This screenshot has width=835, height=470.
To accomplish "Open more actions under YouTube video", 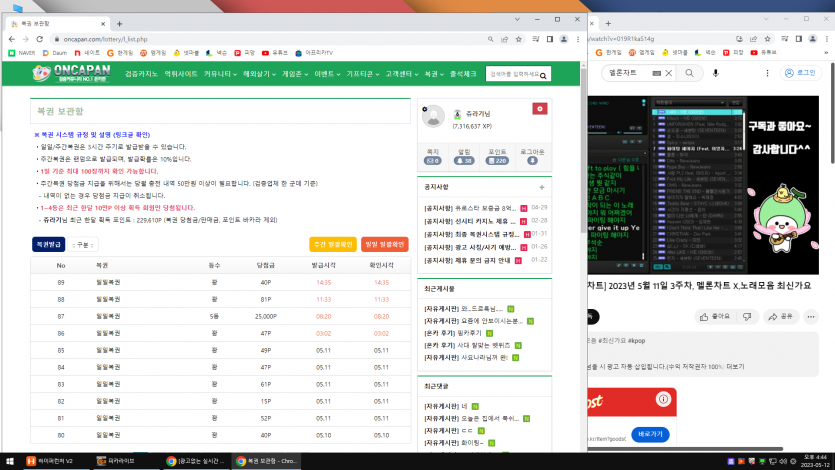I will click(x=811, y=317).
